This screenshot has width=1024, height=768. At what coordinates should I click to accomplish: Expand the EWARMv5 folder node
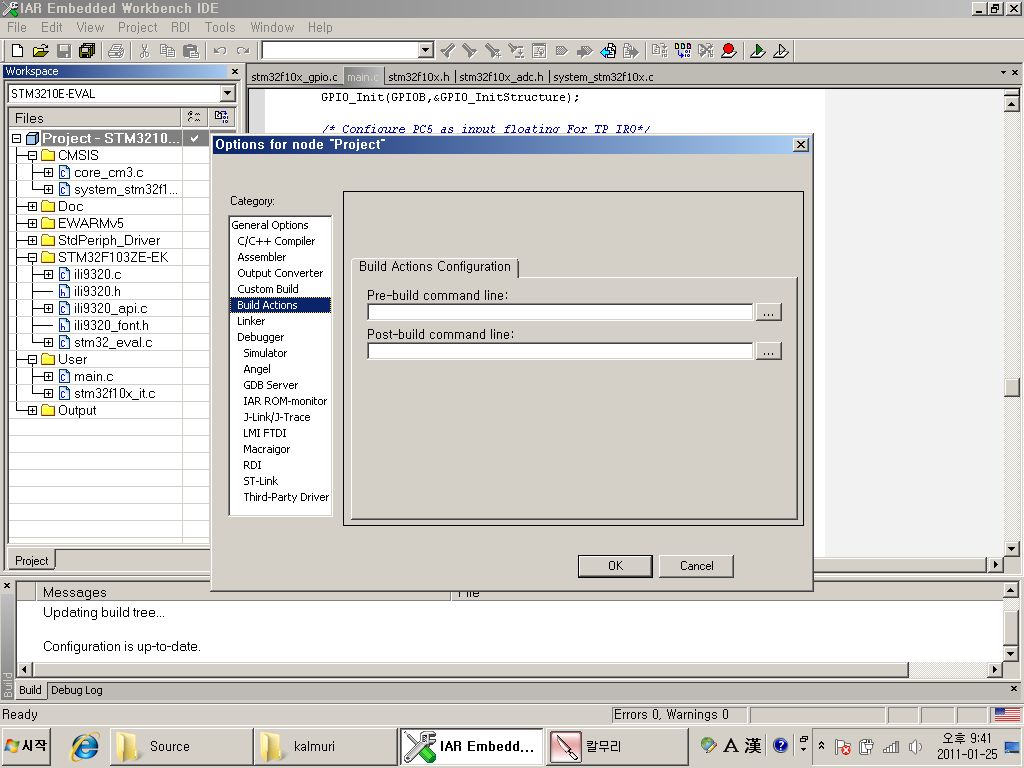(x=32, y=223)
